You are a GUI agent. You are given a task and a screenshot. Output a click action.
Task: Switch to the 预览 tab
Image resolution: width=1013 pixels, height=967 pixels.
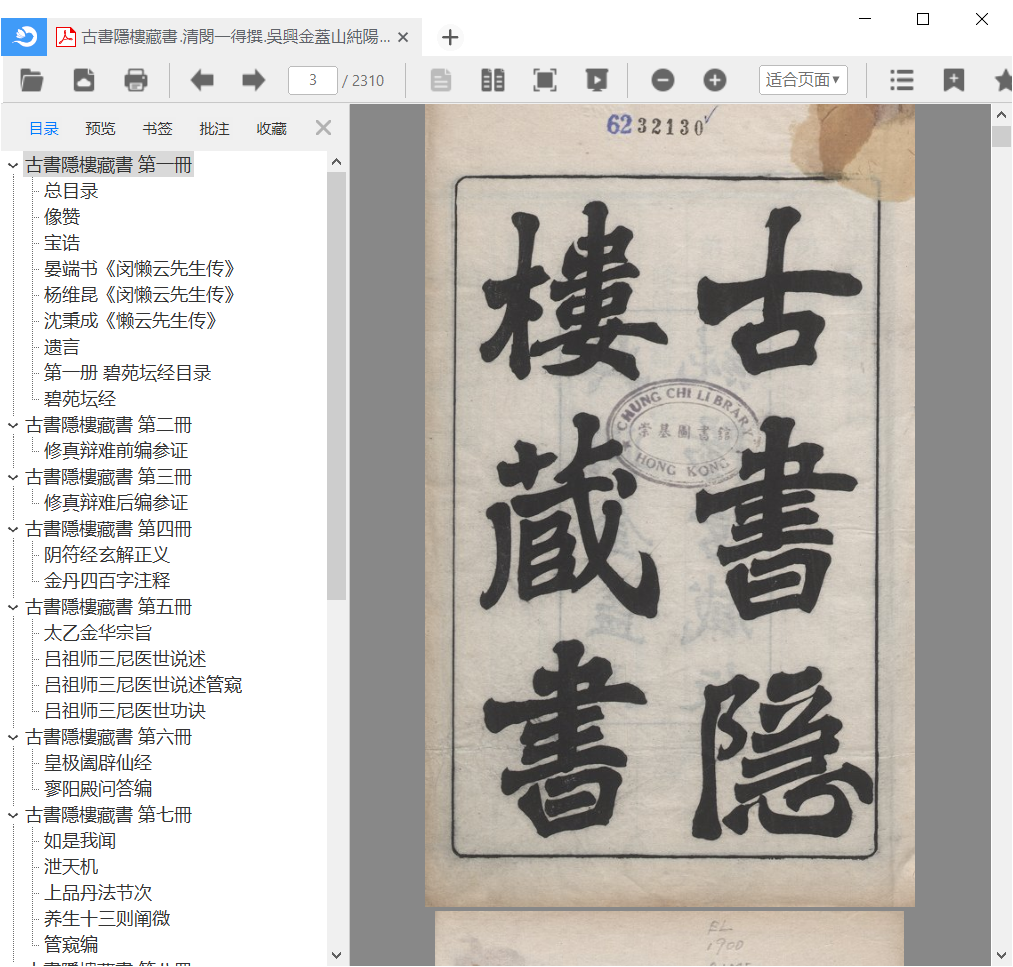click(100, 128)
